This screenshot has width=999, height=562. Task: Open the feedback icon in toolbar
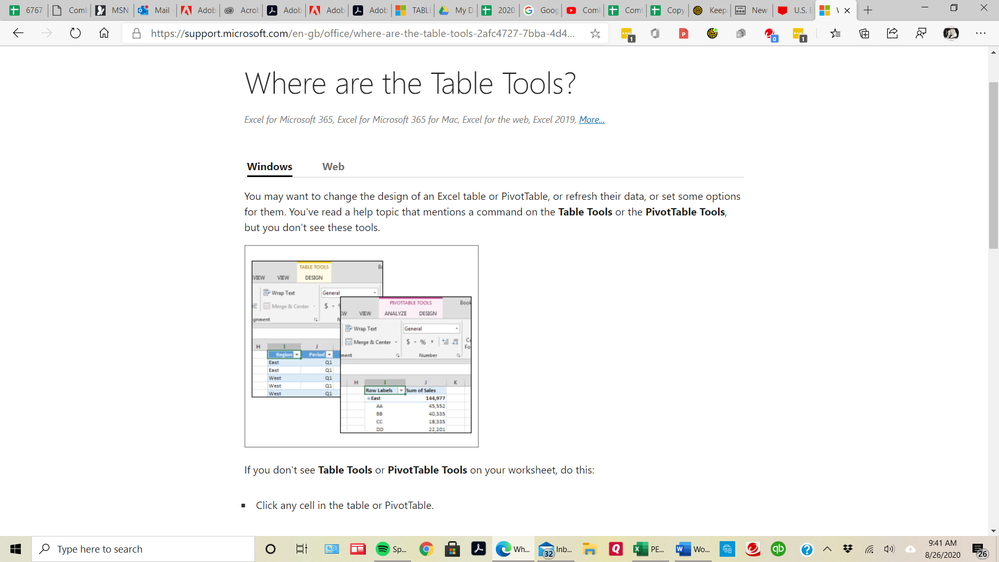pyautogui.click(x=921, y=34)
